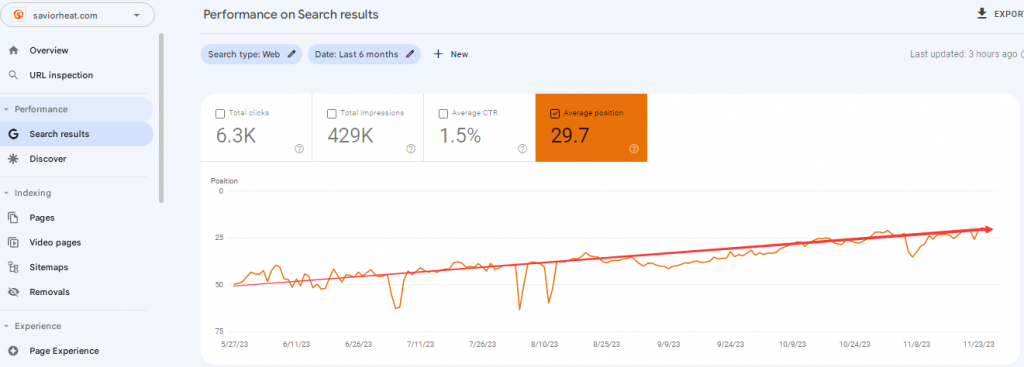Click the Last updated: 3 hours ago text
Viewport: 1024px width, 367px height.
(x=963, y=54)
